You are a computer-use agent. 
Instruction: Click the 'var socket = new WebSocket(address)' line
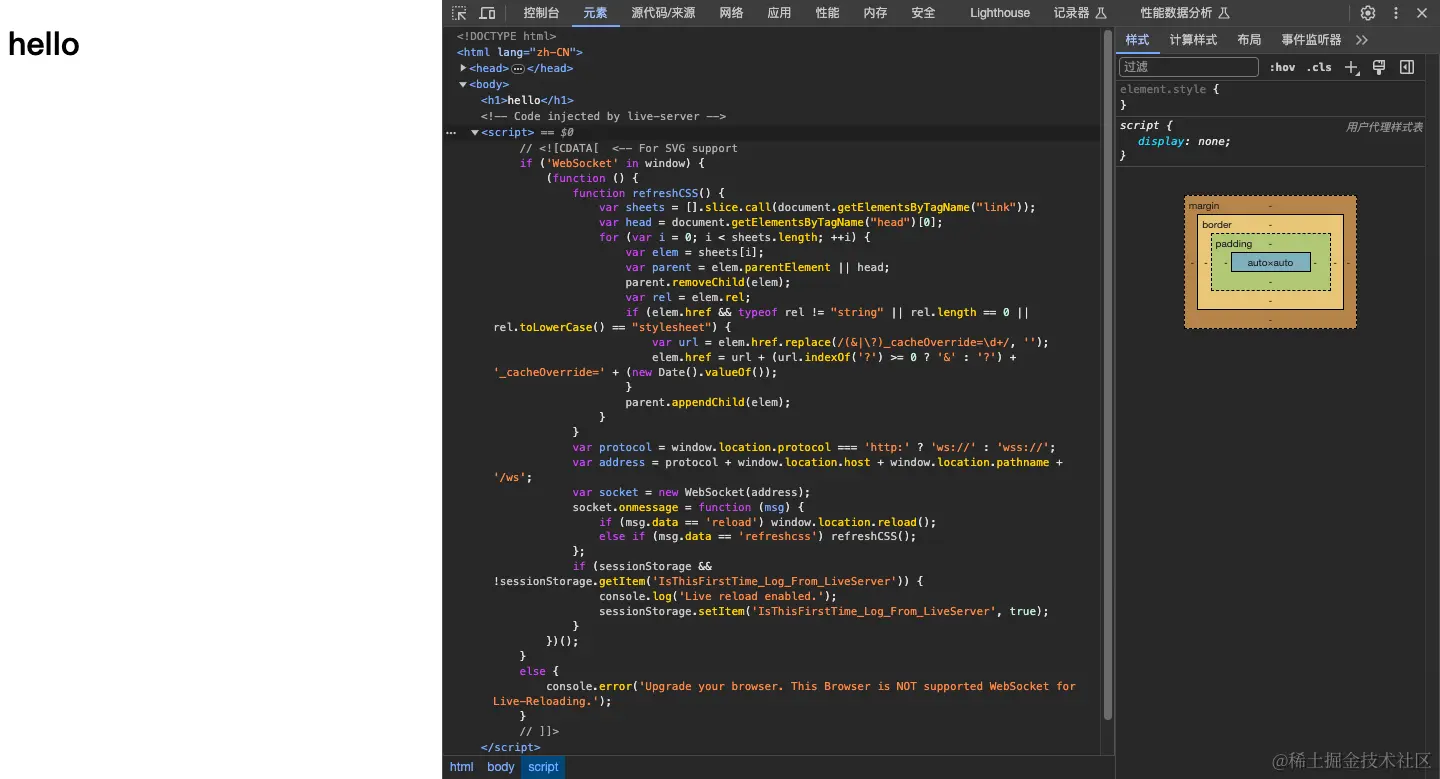click(691, 492)
